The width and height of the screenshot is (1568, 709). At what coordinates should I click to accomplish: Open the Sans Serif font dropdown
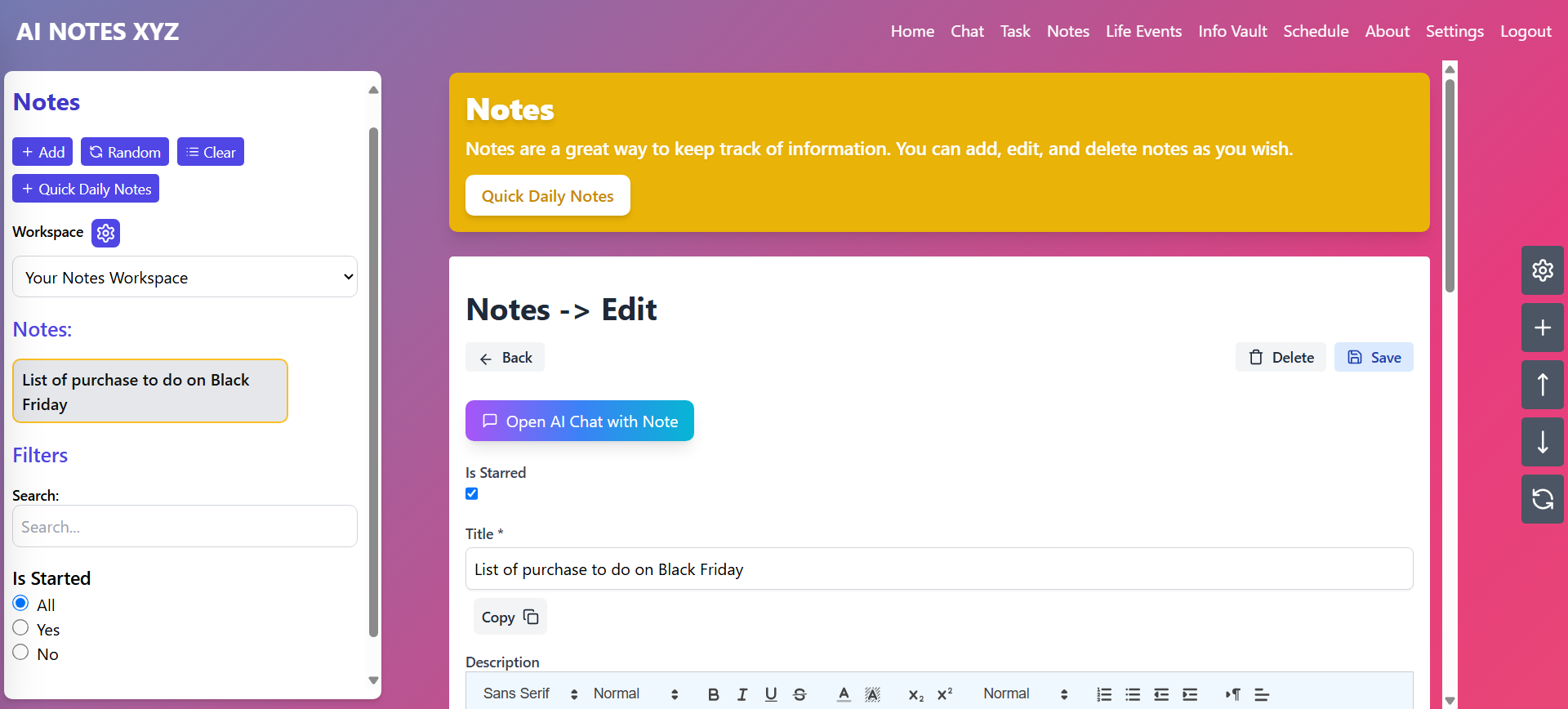(530, 693)
